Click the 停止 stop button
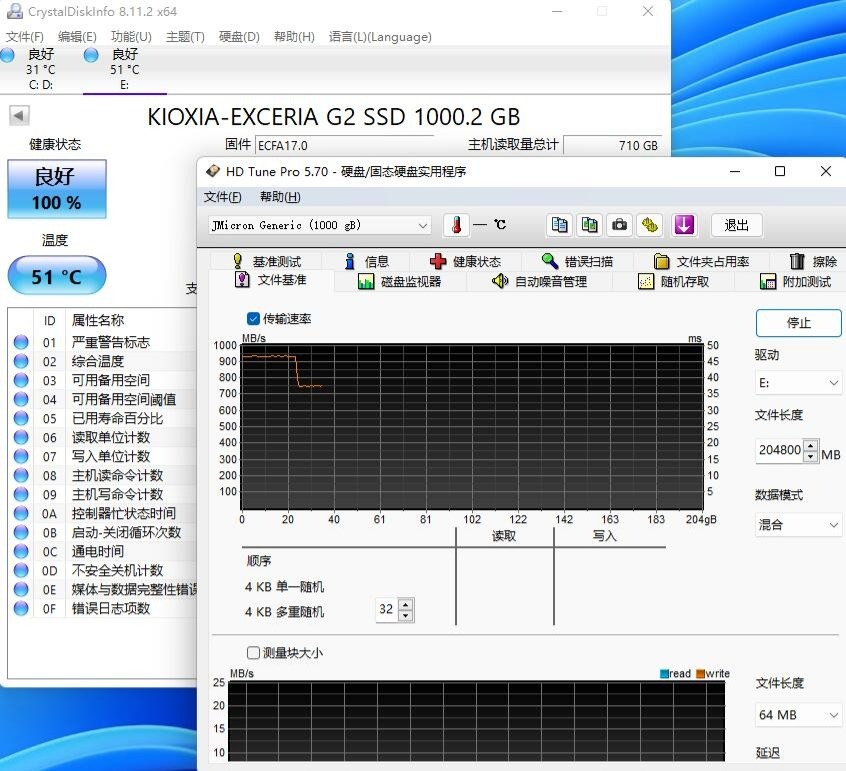This screenshot has width=846, height=771. 799,323
